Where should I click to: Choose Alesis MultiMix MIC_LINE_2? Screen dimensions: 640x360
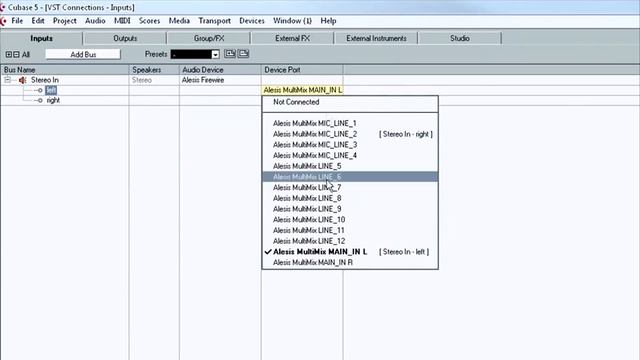(350, 134)
